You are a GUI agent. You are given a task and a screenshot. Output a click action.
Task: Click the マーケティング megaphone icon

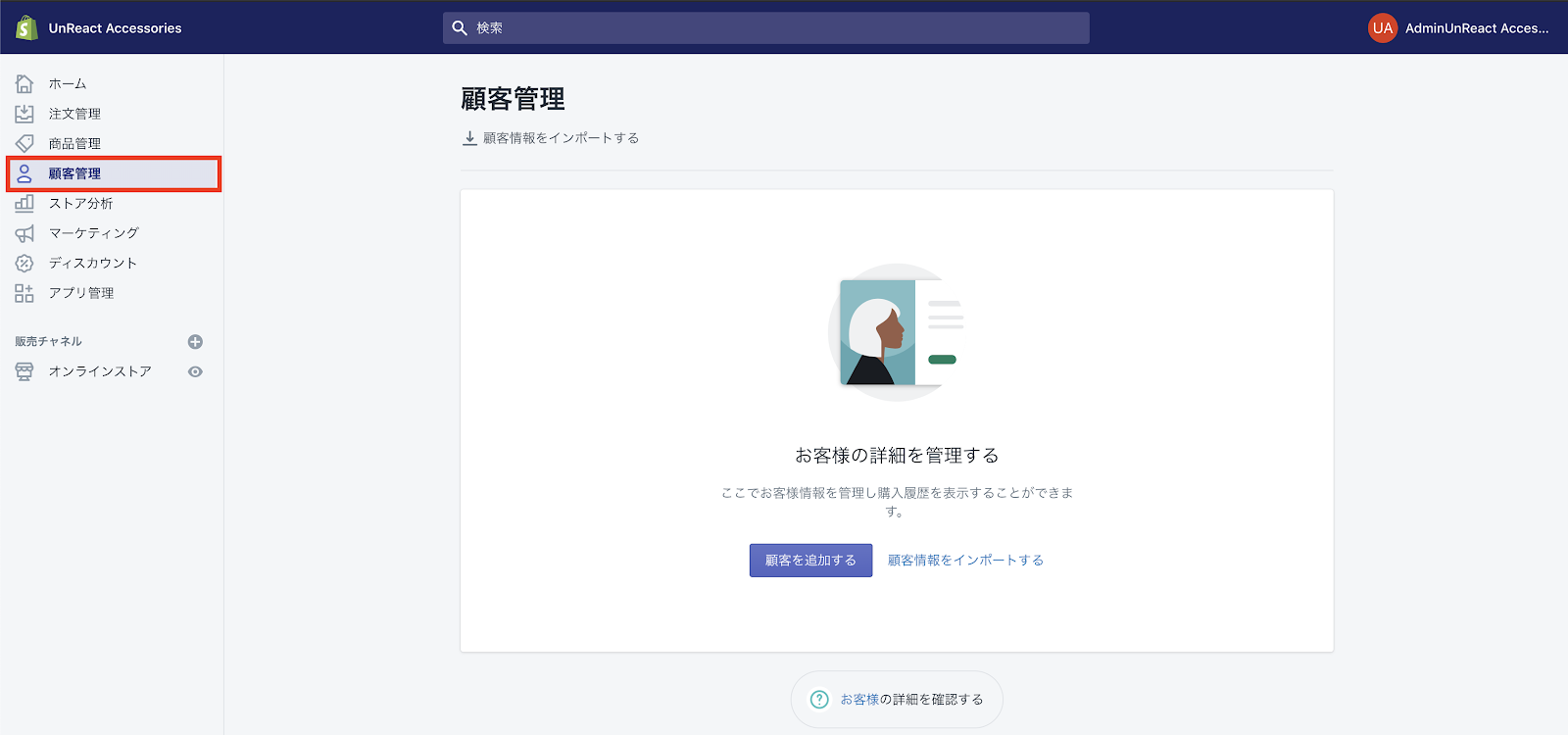coord(24,233)
